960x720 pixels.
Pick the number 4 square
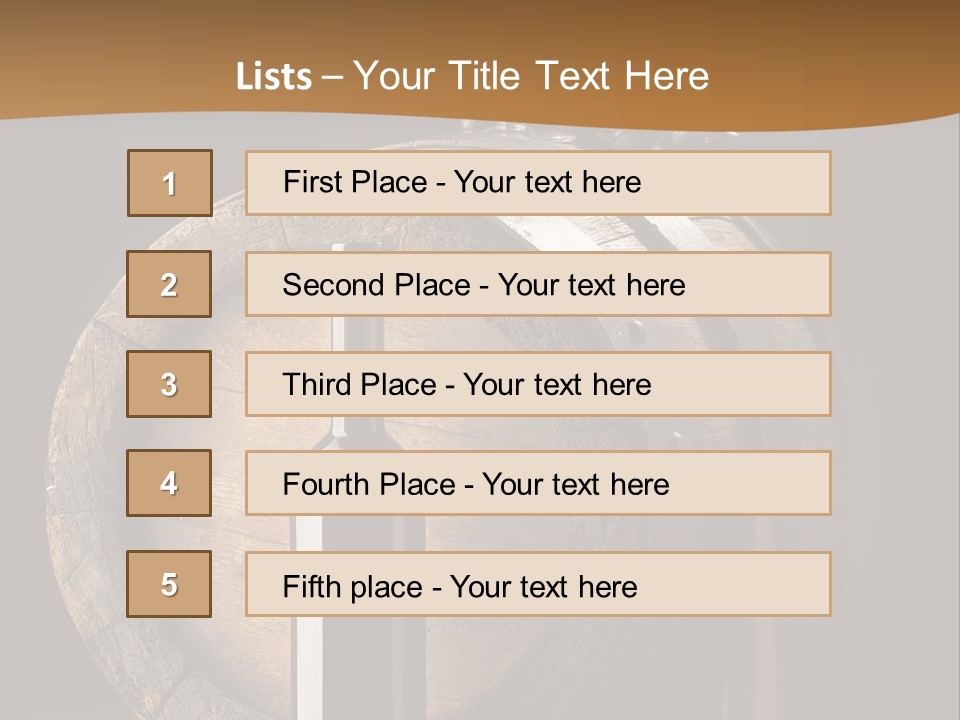pyautogui.click(x=169, y=483)
